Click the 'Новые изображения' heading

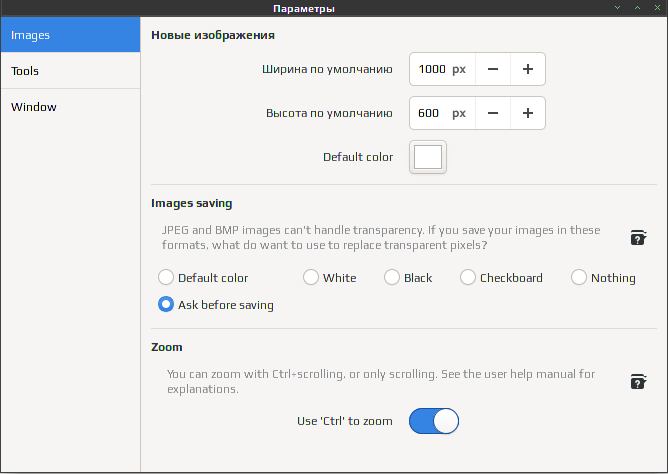[213, 35]
